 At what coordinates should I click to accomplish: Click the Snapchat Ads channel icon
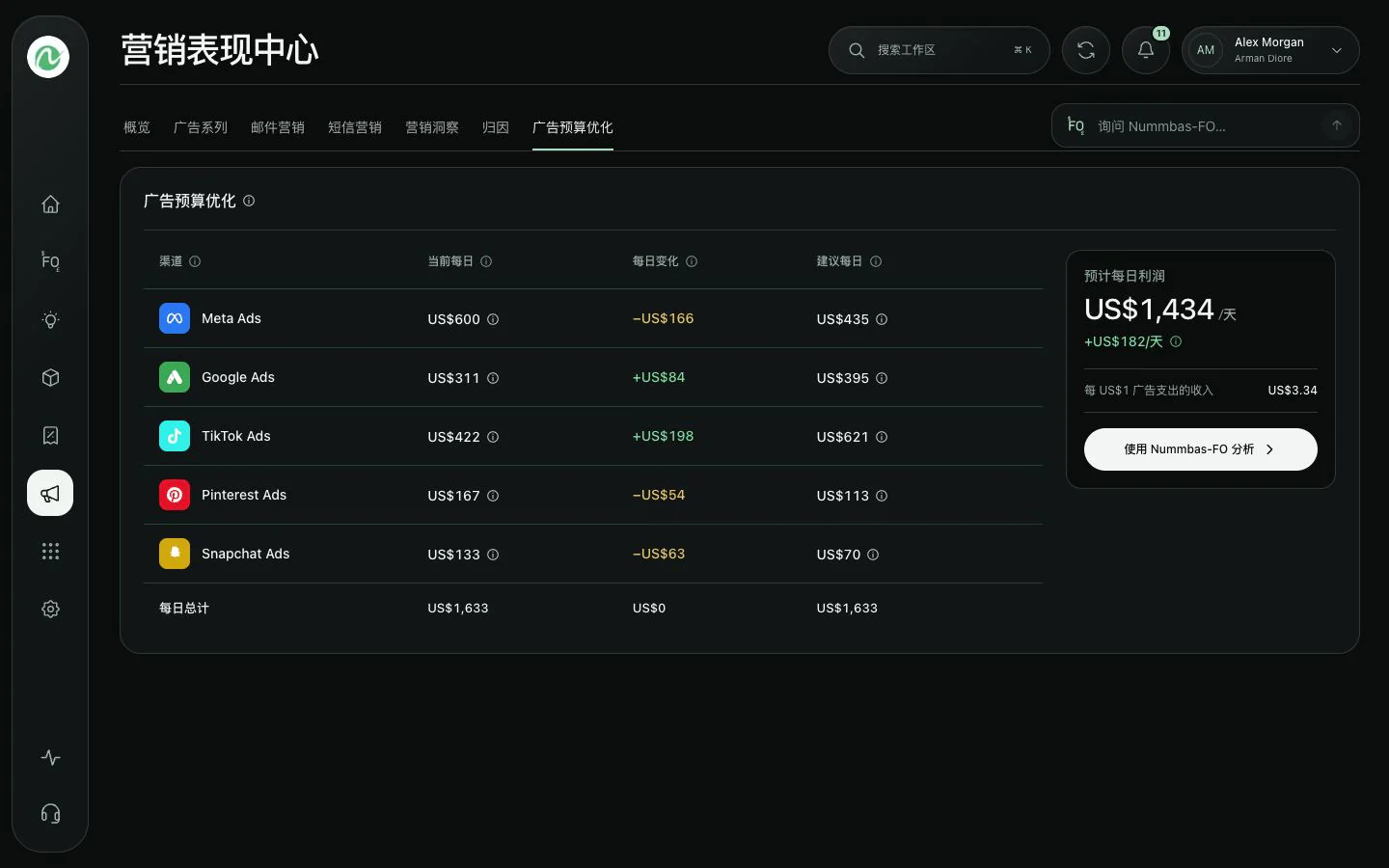175,554
